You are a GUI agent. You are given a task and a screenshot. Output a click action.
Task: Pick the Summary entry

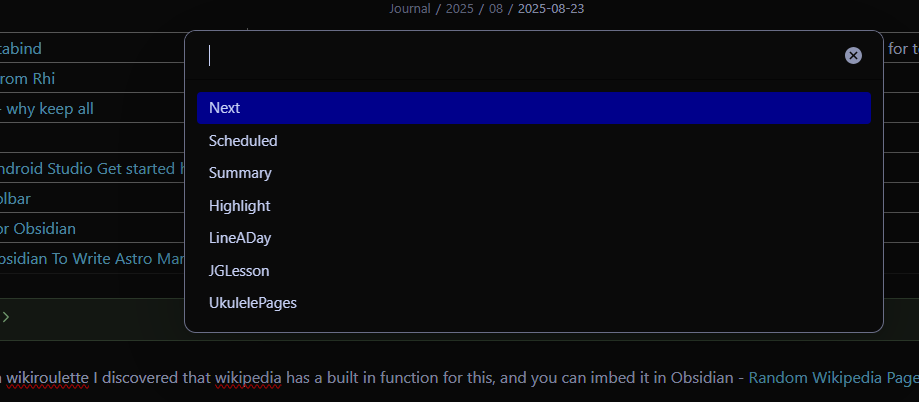point(533,173)
